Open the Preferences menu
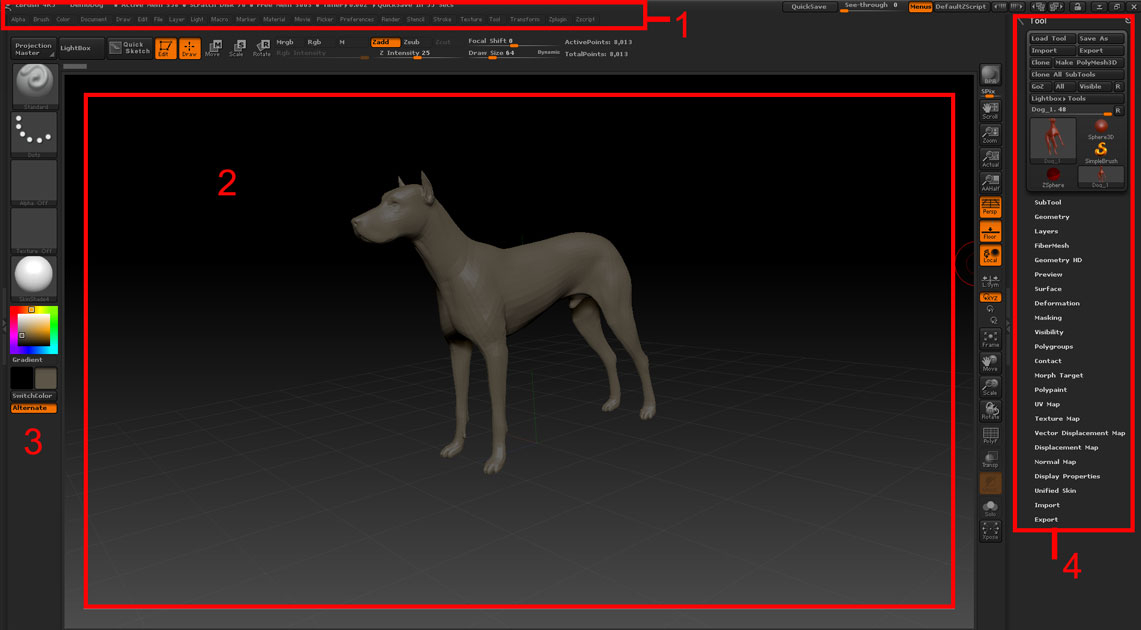The height and width of the screenshot is (630, 1141). tap(357, 20)
